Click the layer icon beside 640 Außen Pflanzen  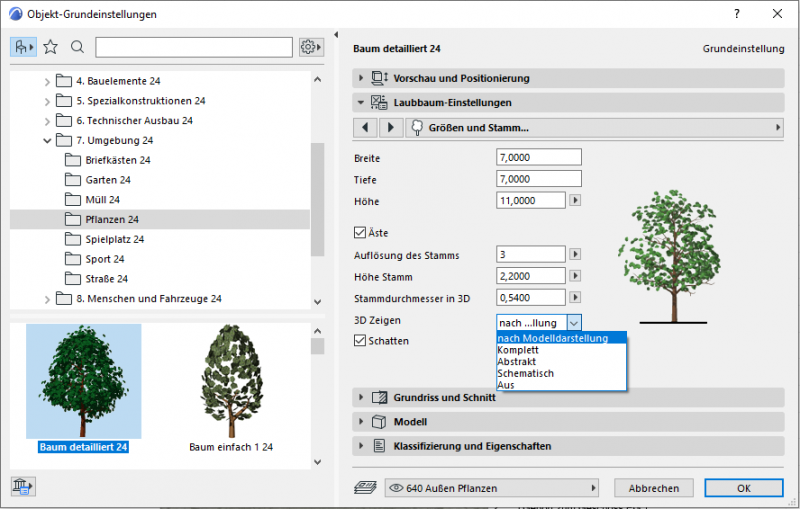coord(366,488)
